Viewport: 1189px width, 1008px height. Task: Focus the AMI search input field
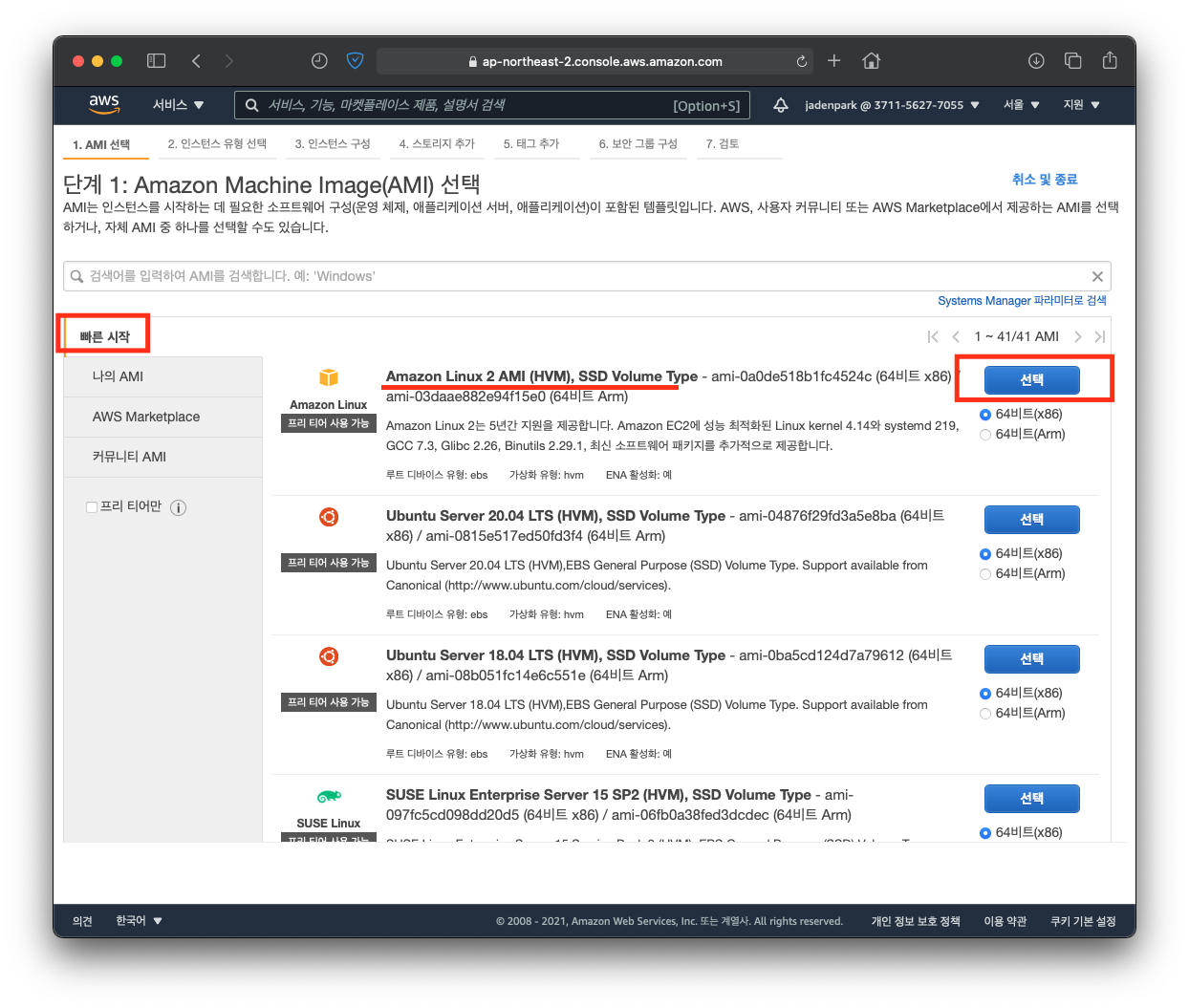(587, 276)
